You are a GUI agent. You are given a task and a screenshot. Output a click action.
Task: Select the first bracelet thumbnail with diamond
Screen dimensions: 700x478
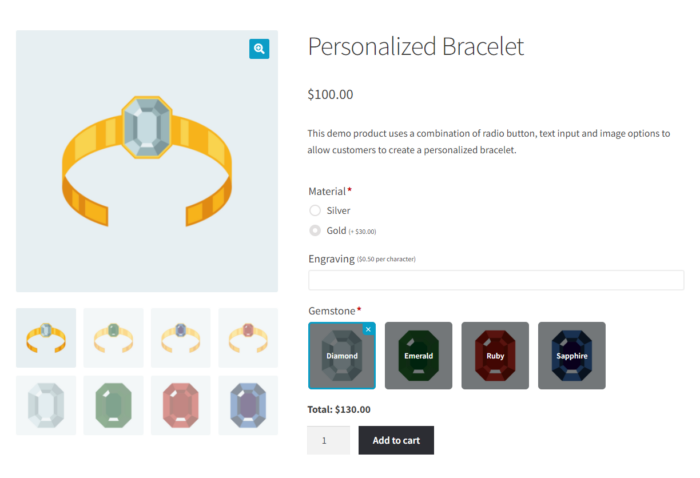tap(46, 338)
